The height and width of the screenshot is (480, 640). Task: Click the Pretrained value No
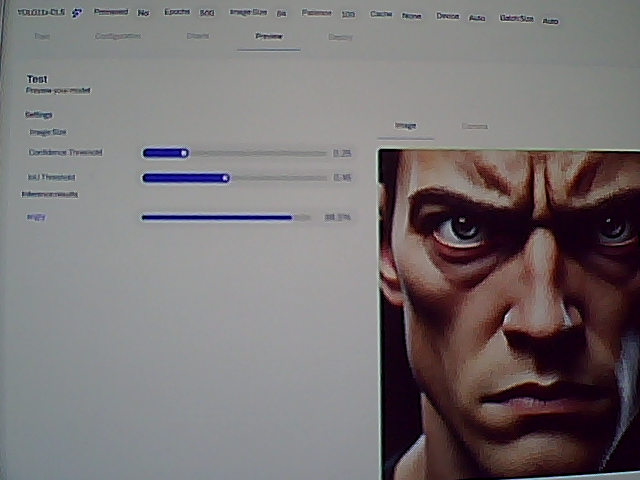[143, 13]
